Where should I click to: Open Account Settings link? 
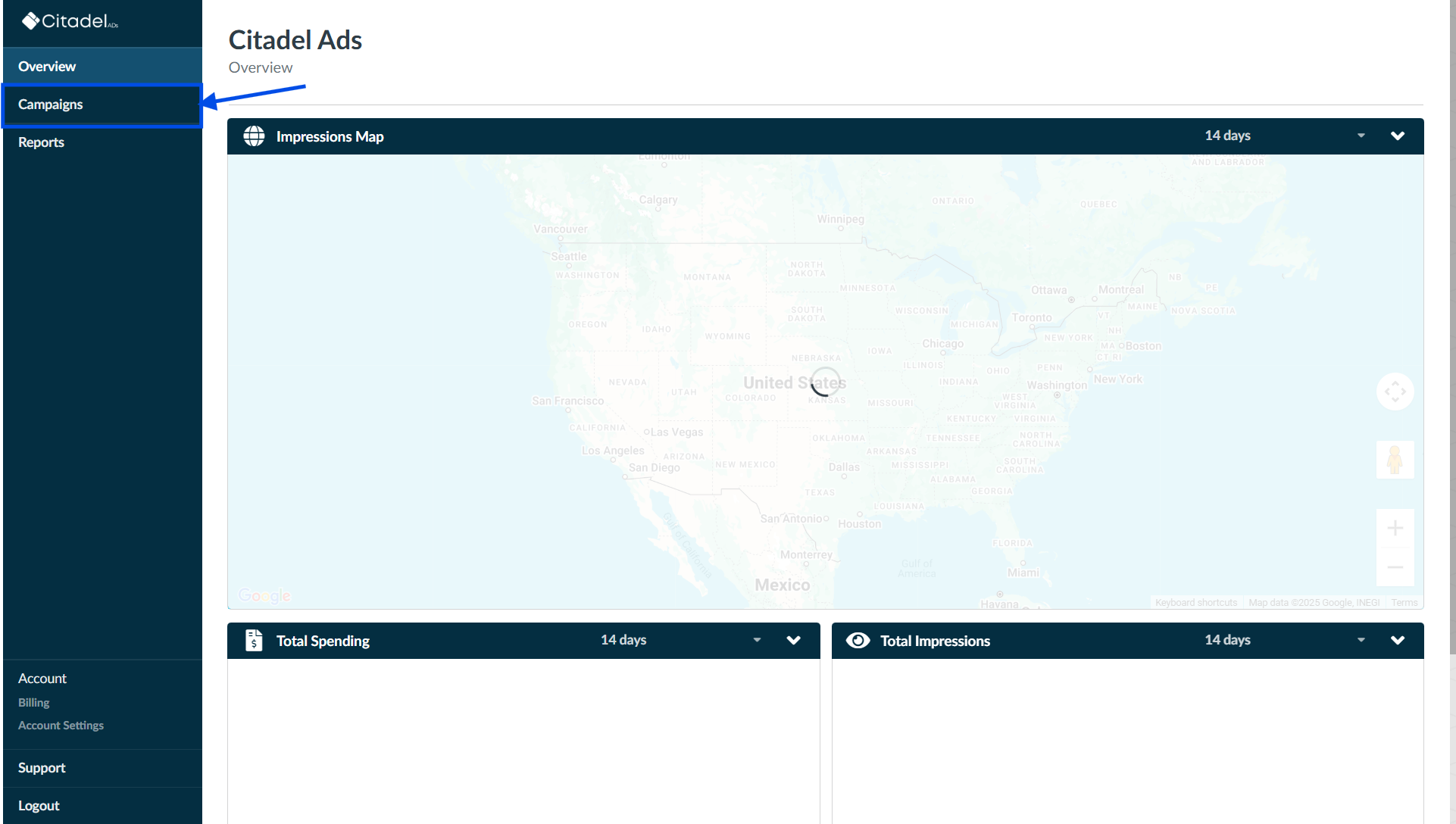click(x=61, y=726)
